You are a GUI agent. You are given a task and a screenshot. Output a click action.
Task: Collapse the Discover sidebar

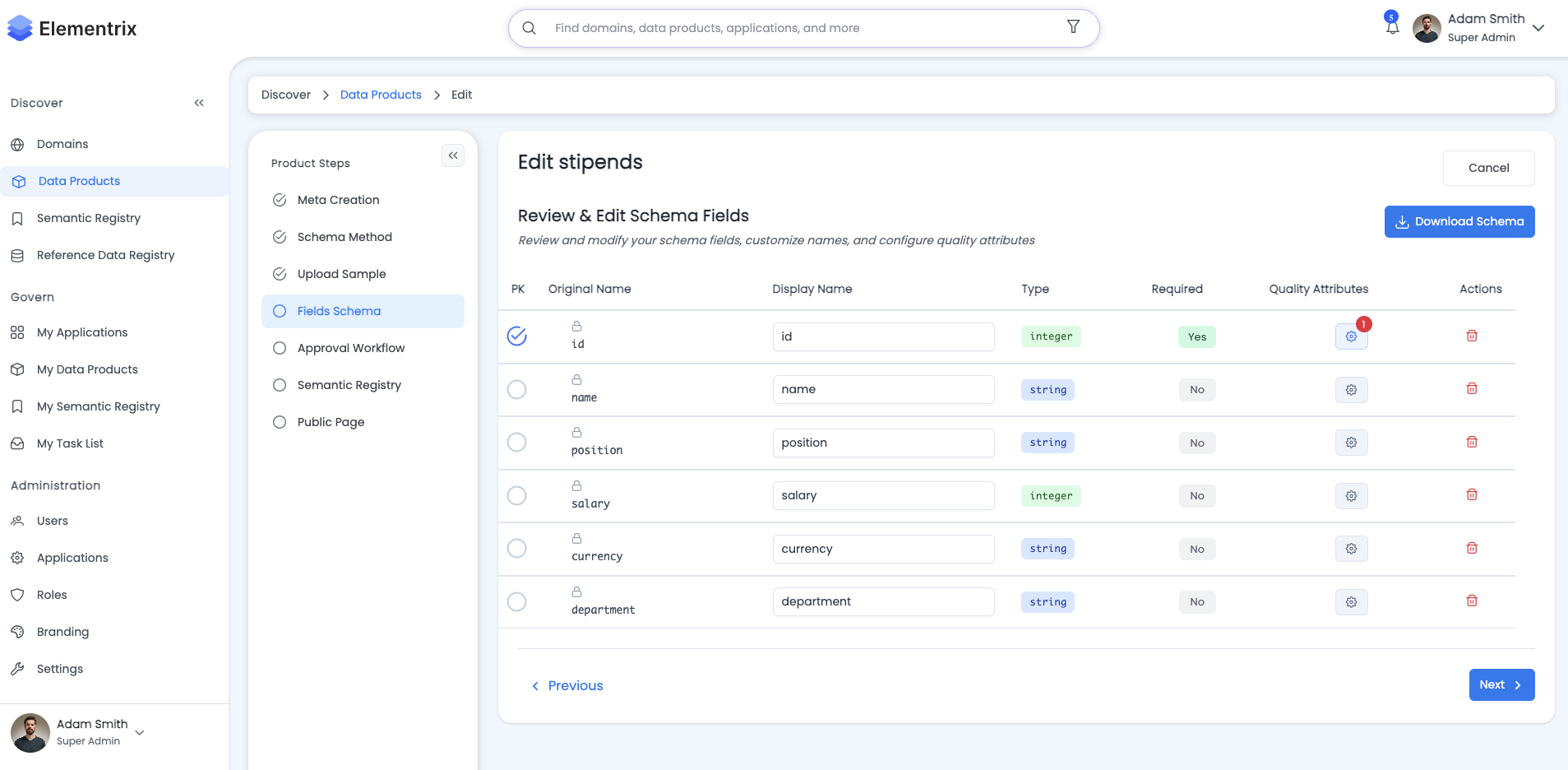199,102
